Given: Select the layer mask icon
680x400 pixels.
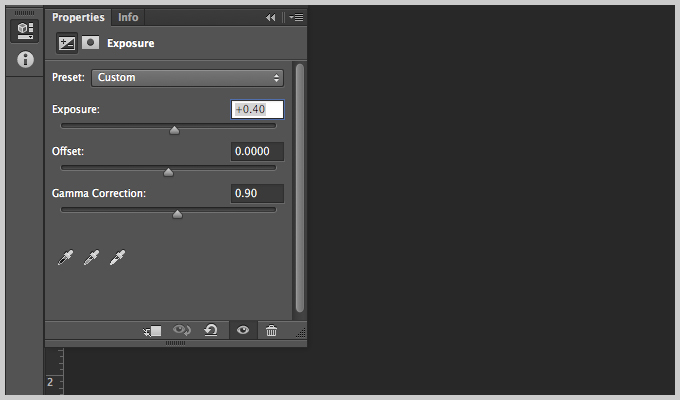Looking at the screenshot, I should pos(91,43).
